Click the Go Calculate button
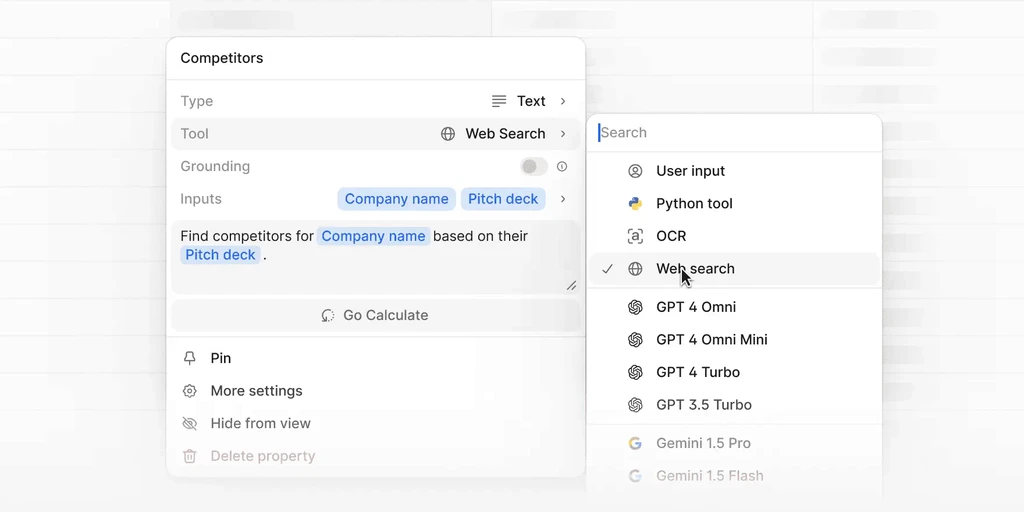The image size is (1024, 512). point(376,315)
